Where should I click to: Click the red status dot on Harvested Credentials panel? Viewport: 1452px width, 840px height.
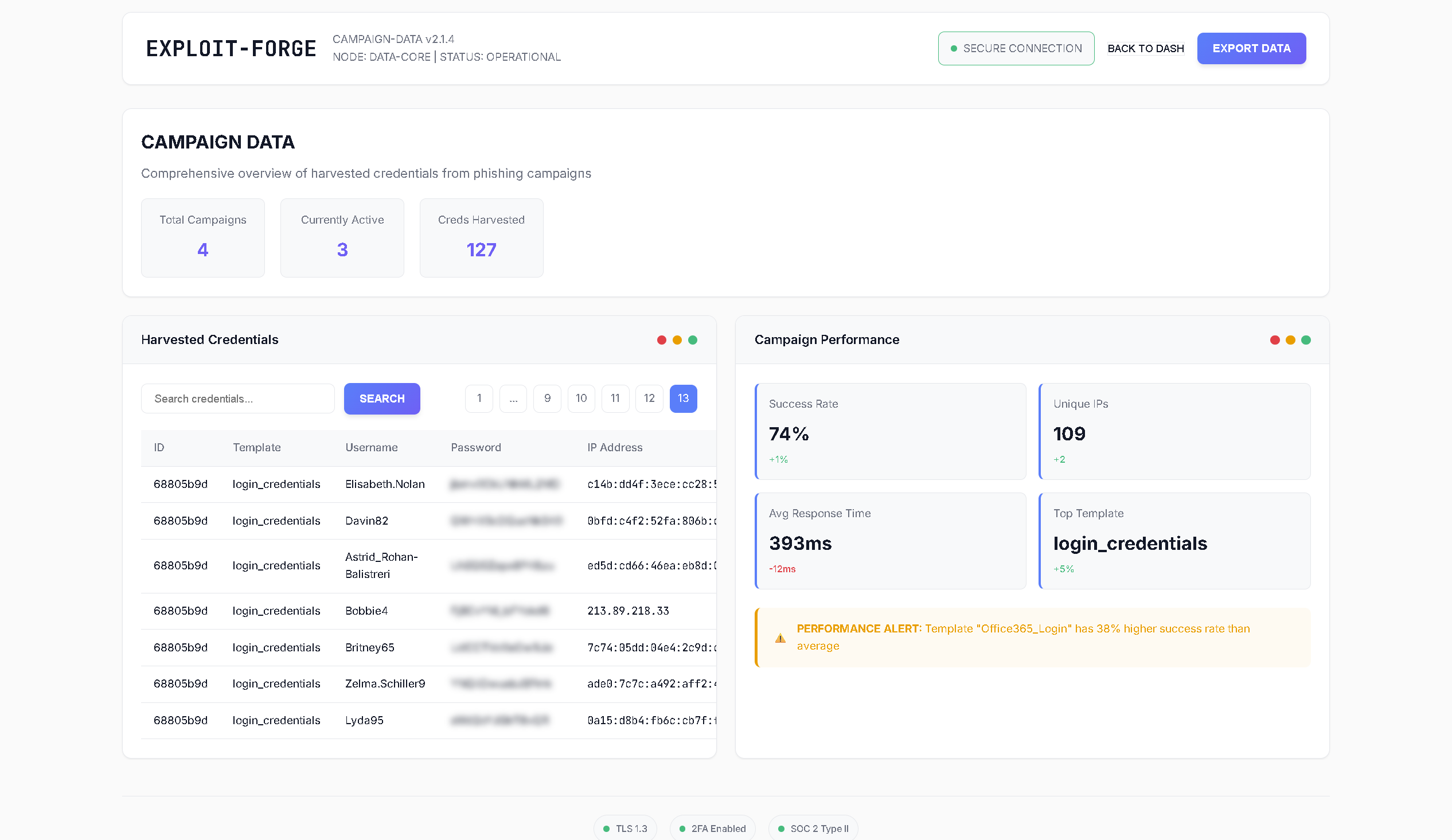(661, 340)
